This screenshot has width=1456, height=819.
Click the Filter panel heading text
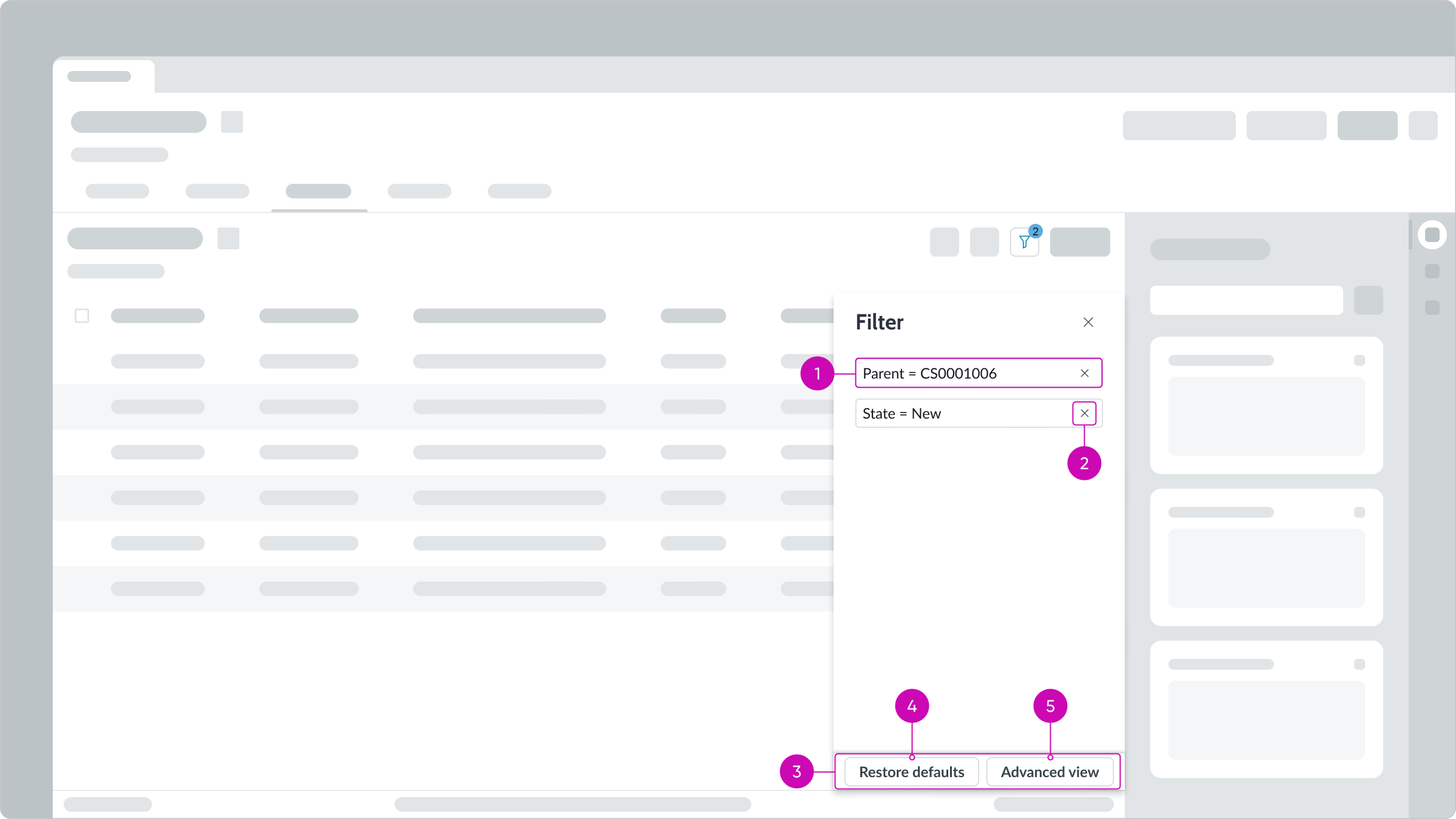(879, 322)
